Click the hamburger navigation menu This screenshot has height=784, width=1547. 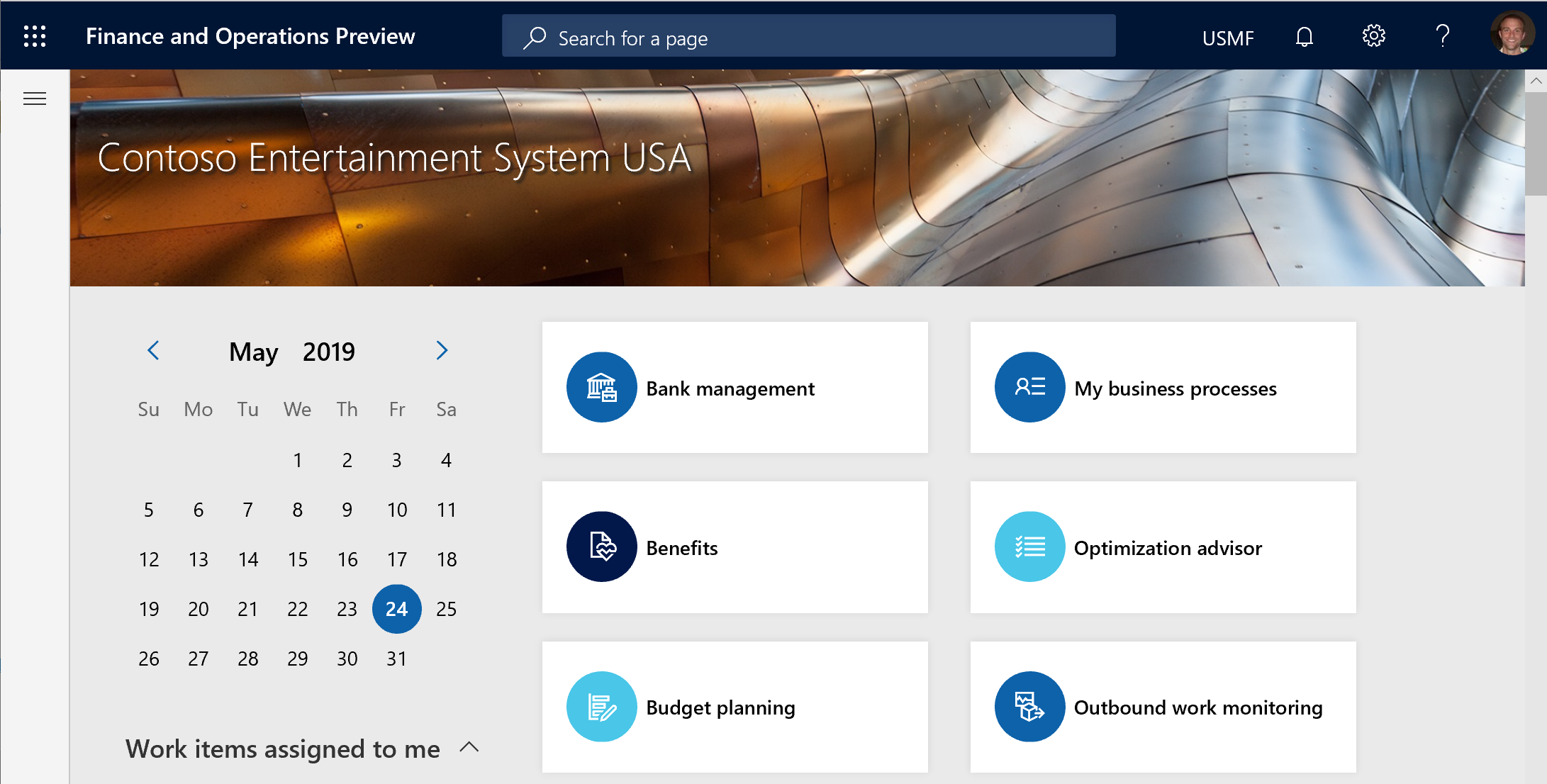(35, 98)
